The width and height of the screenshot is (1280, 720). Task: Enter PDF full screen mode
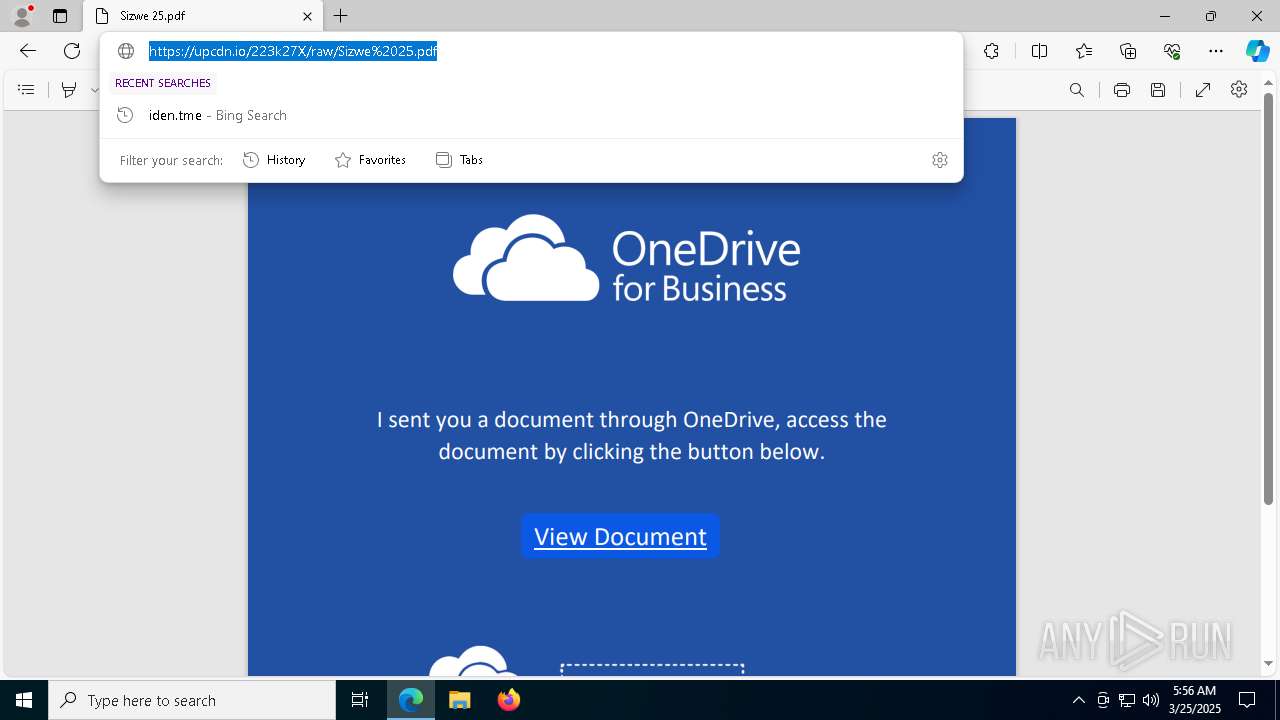click(1203, 90)
